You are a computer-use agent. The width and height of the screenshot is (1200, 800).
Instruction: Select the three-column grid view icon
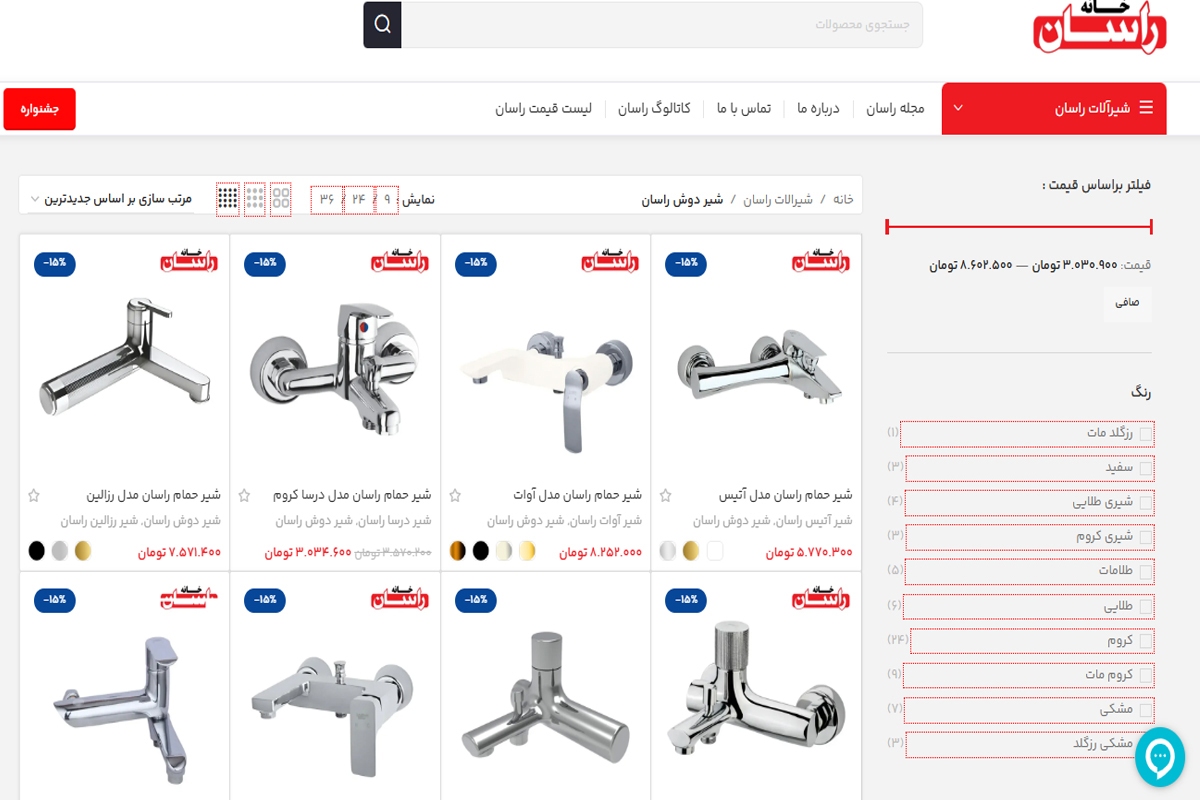[x=255, y=199]
